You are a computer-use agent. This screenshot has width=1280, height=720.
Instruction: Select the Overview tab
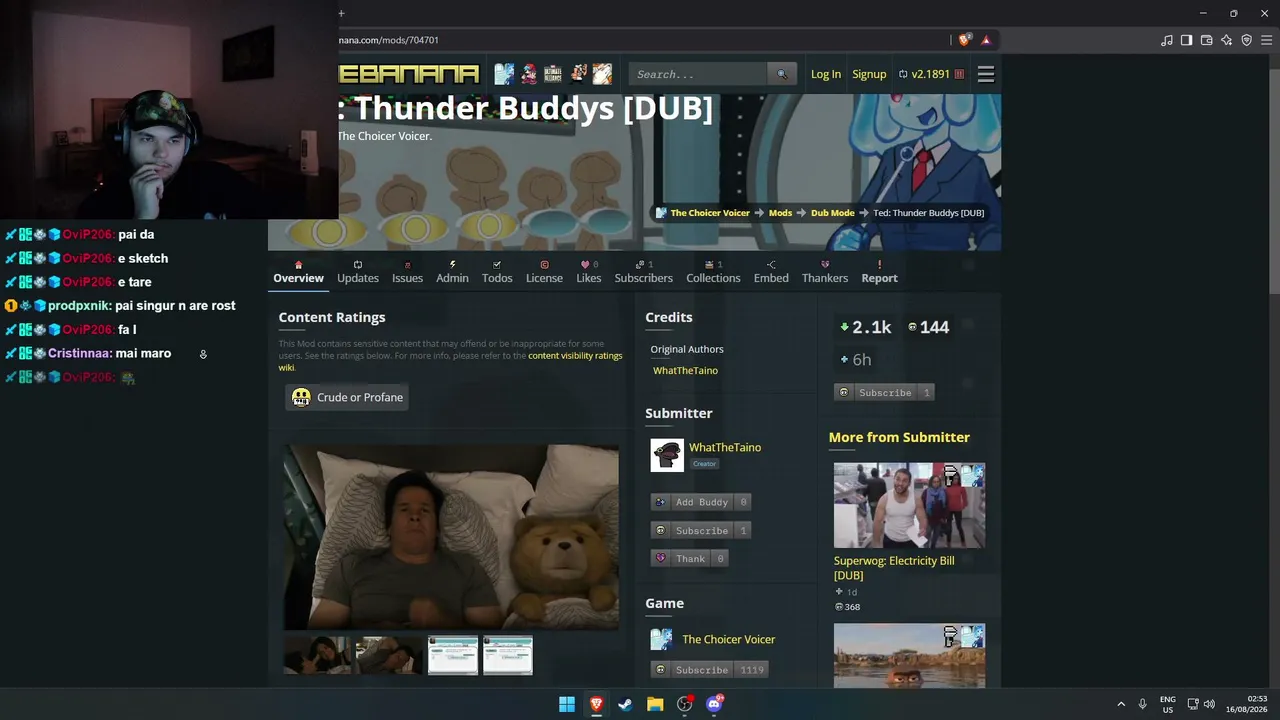coord(298,272)
